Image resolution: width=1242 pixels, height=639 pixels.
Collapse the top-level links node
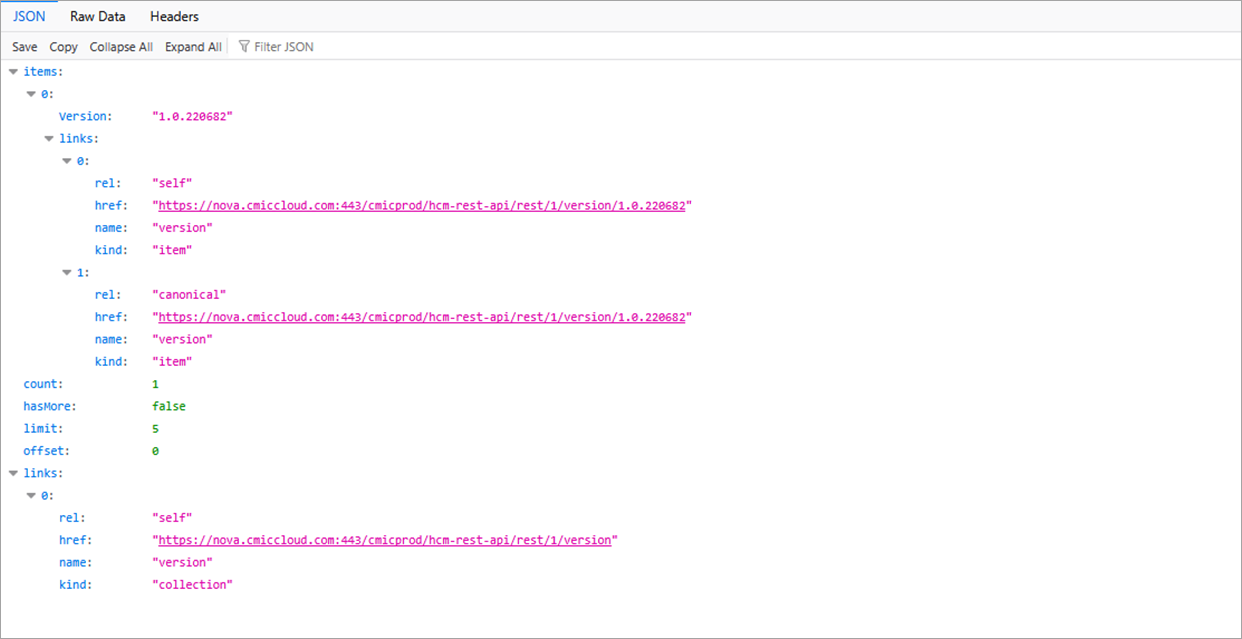pyautogui.click(x=14, y=472)
